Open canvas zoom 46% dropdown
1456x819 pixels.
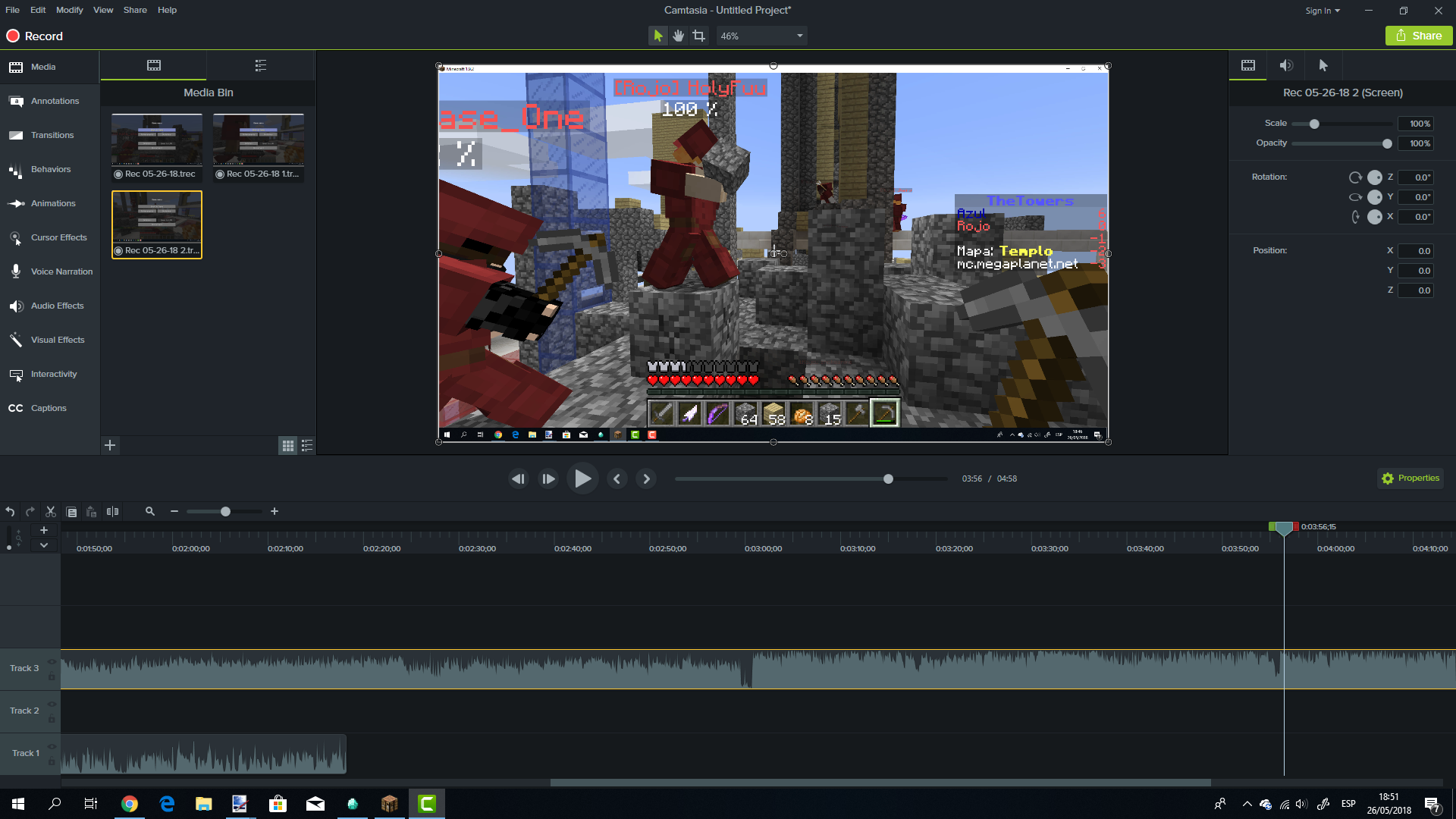(761, 36)
